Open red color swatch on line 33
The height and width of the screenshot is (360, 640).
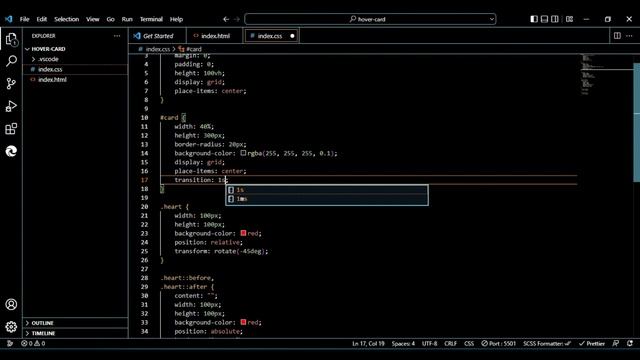pyautogui.click(x=243, y=322)
